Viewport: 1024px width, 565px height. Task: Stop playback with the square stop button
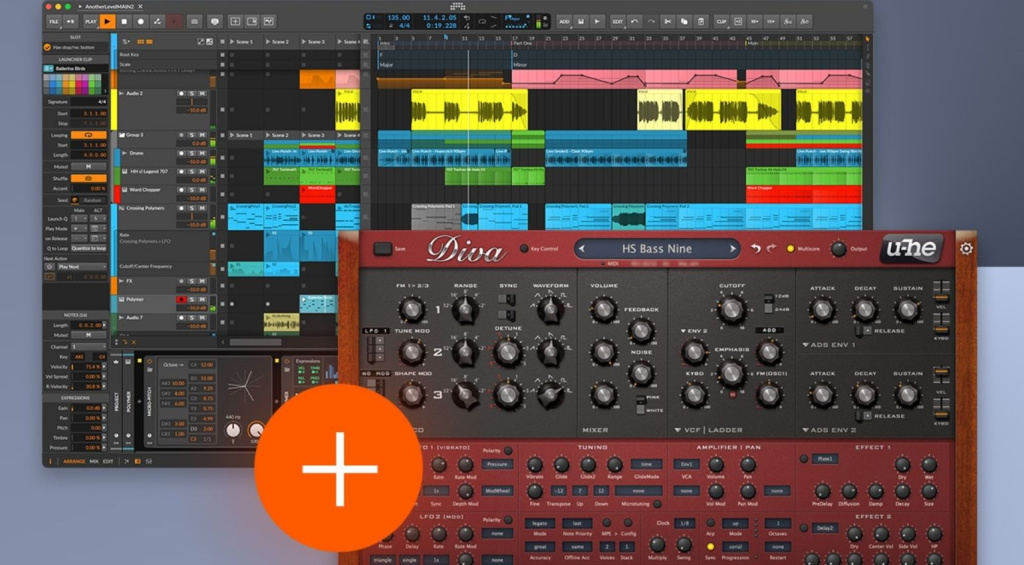point(124,22)
